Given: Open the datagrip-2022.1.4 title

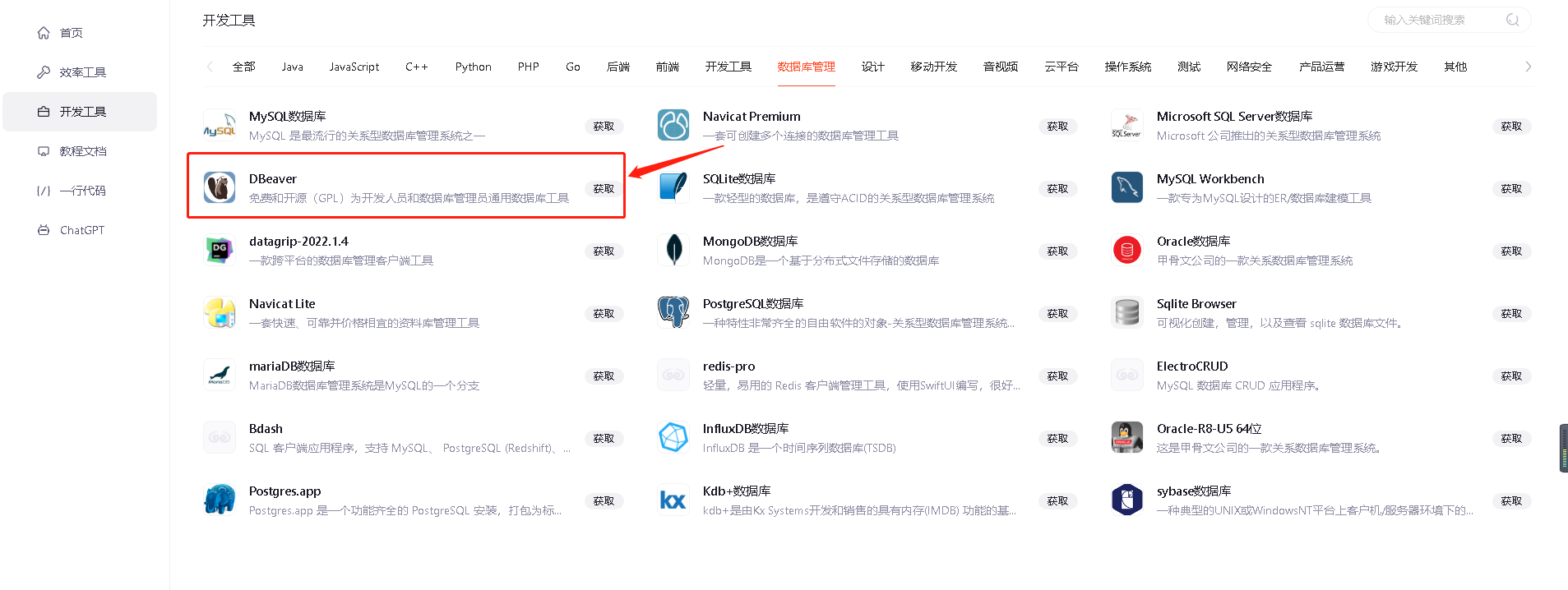Looking at the screenshot, I should click(298, 242).
